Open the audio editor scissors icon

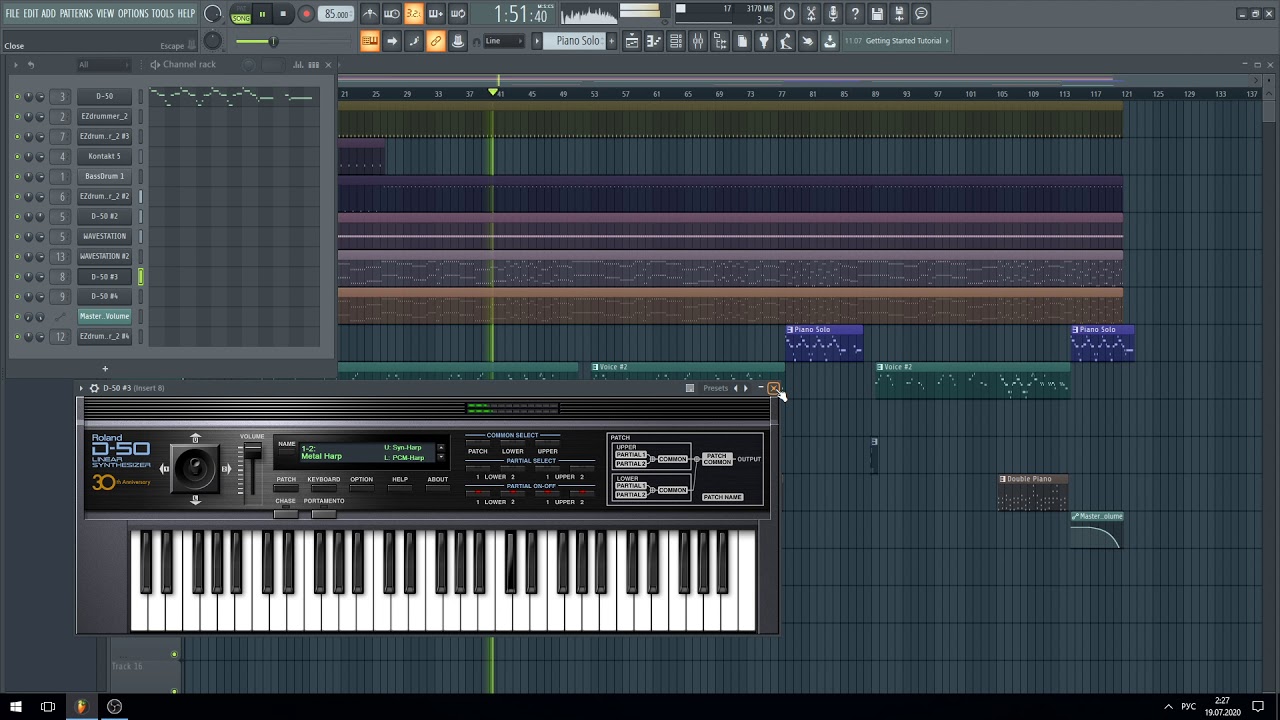[811, 14]
